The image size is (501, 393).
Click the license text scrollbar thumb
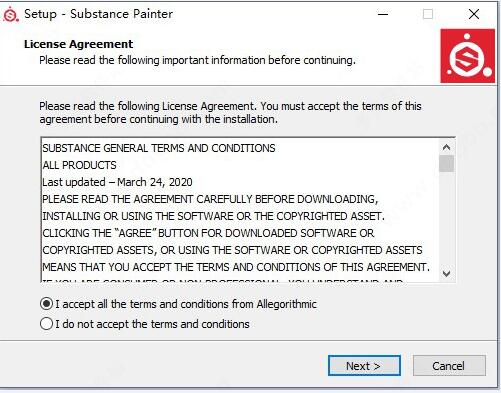click(446, 163)
